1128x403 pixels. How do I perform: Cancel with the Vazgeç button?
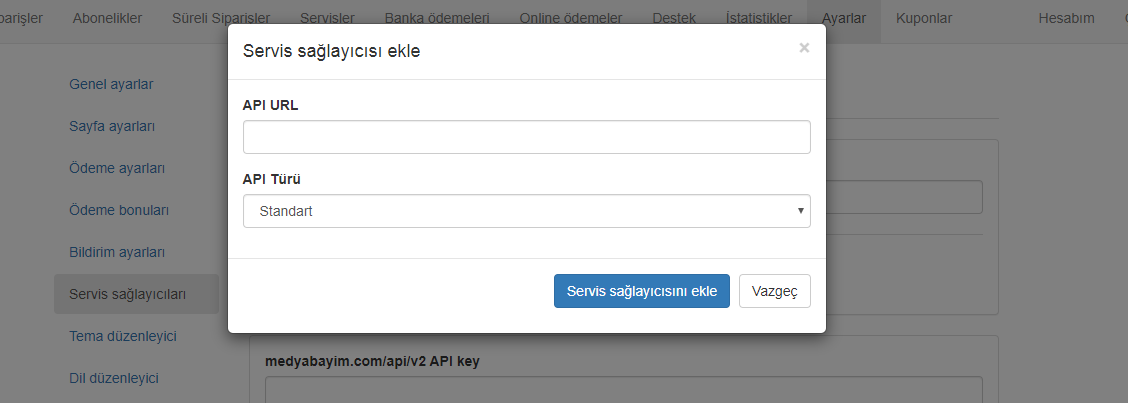pyautogui.click(x=774, y=291)
